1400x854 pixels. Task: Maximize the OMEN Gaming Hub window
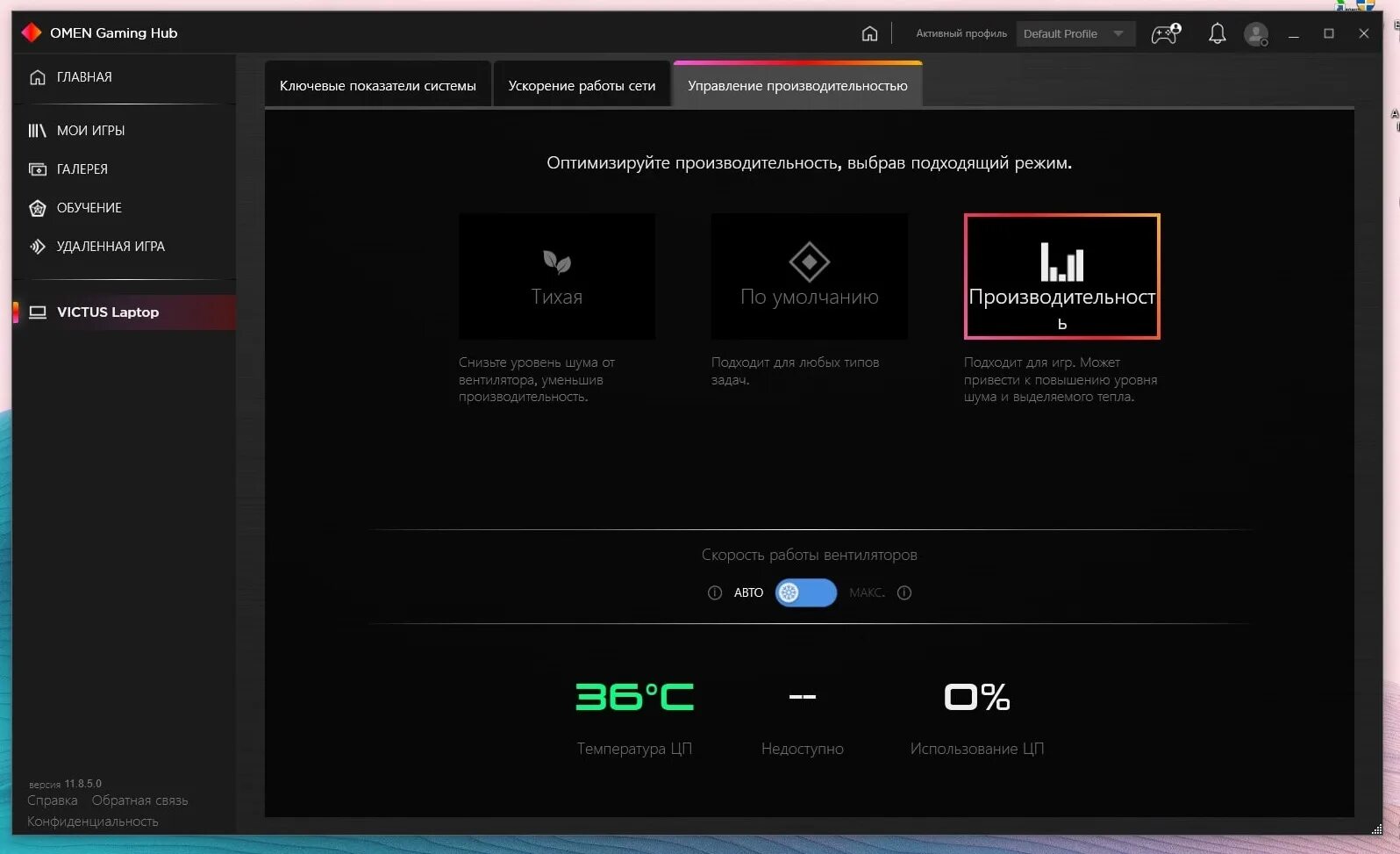[x=1329, y=33]
